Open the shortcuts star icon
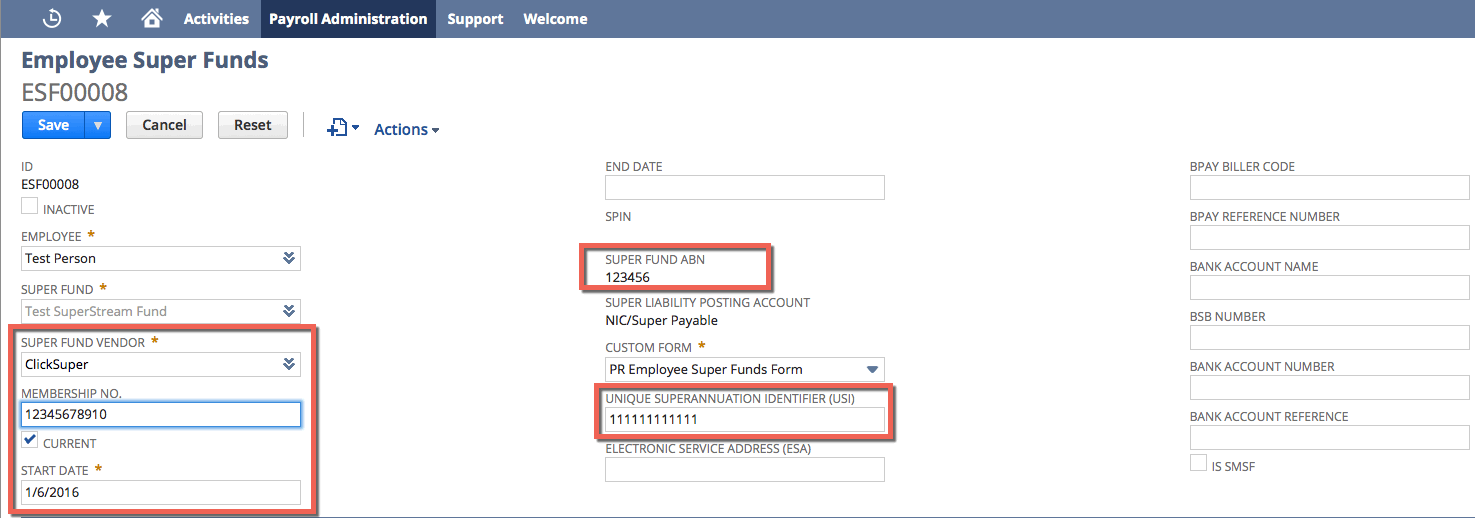1475x518 pixels. [x=102, y=19]
